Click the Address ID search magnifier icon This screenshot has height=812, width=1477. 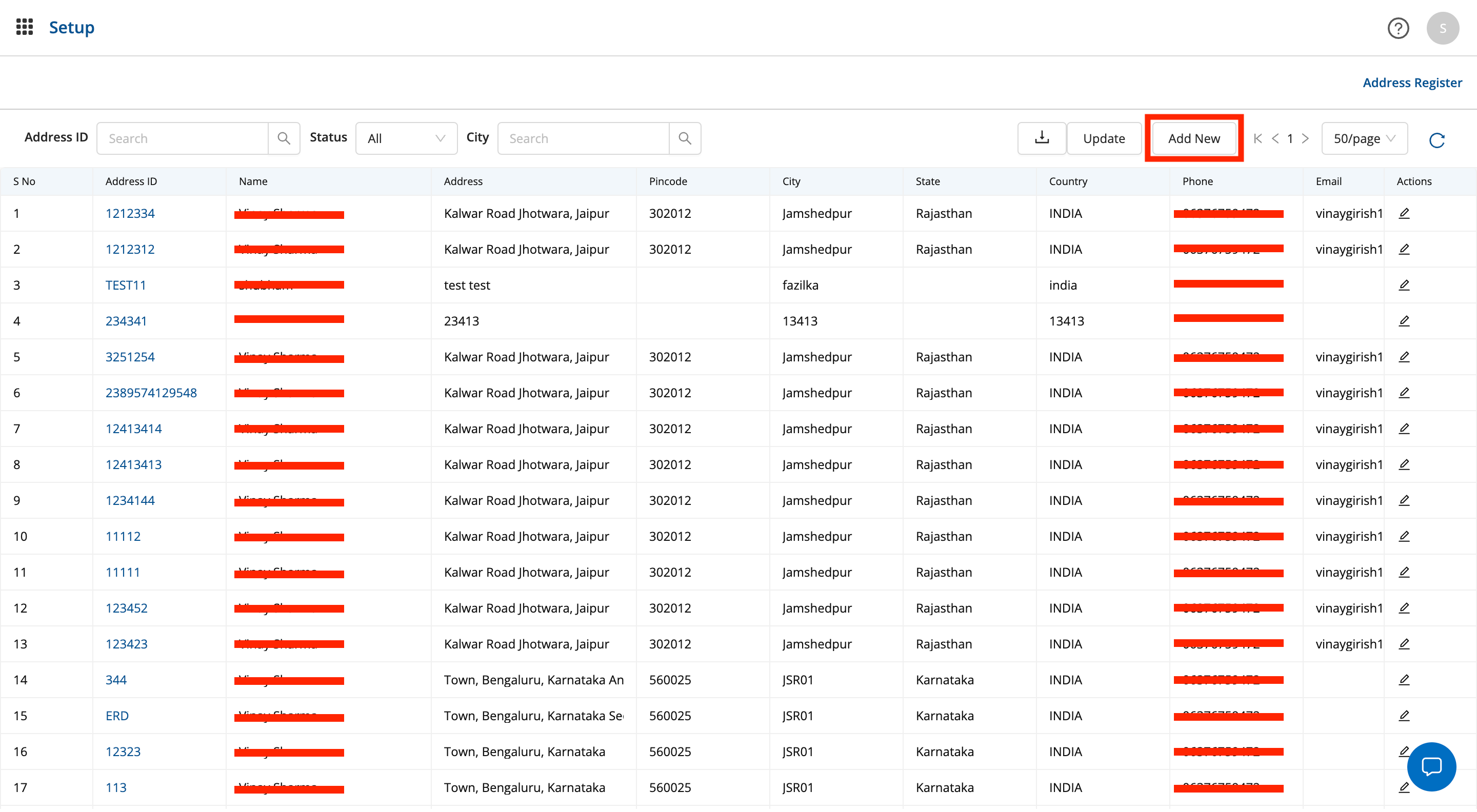coord(283,138)
